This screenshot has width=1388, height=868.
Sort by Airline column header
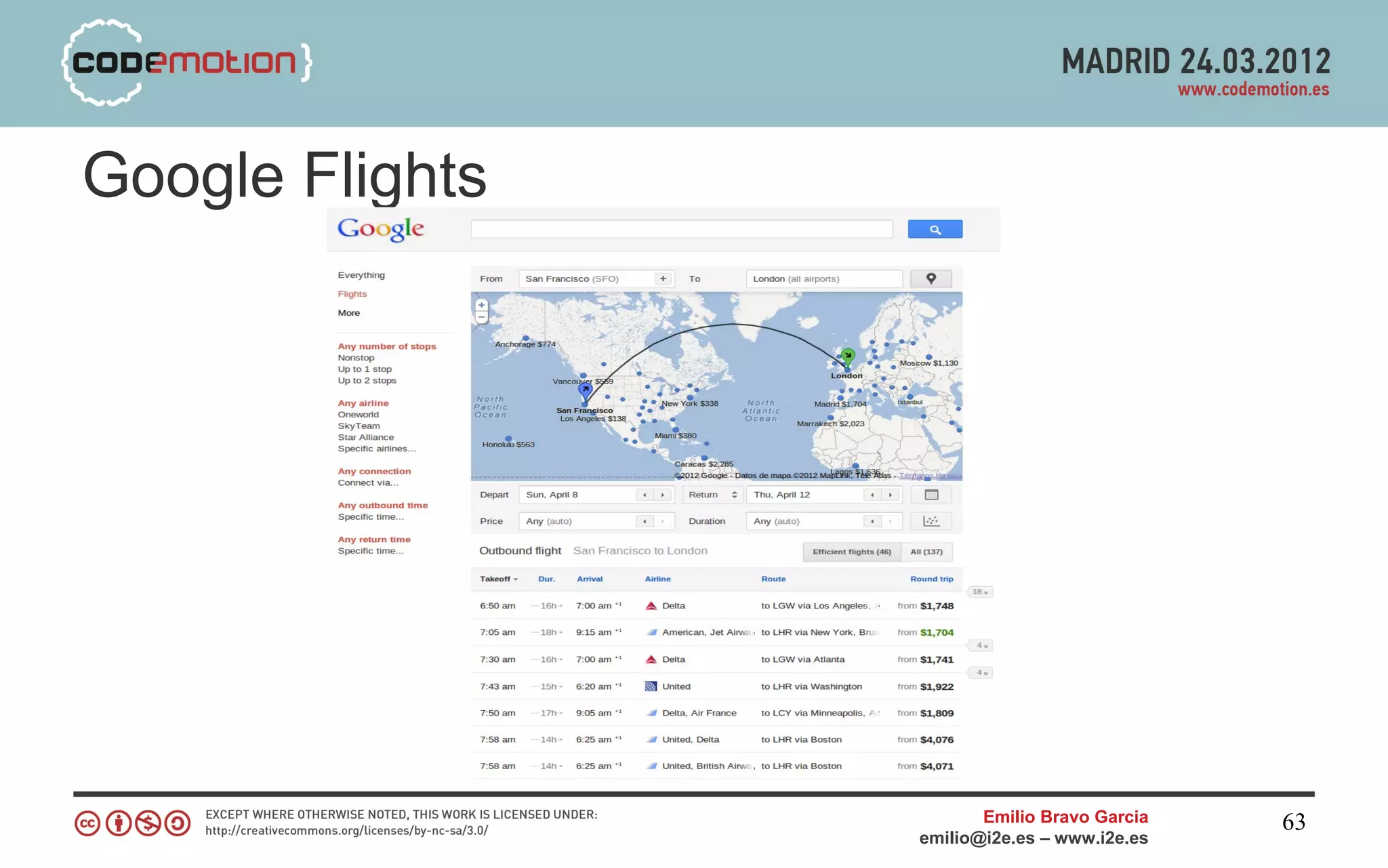coord(657,579)
